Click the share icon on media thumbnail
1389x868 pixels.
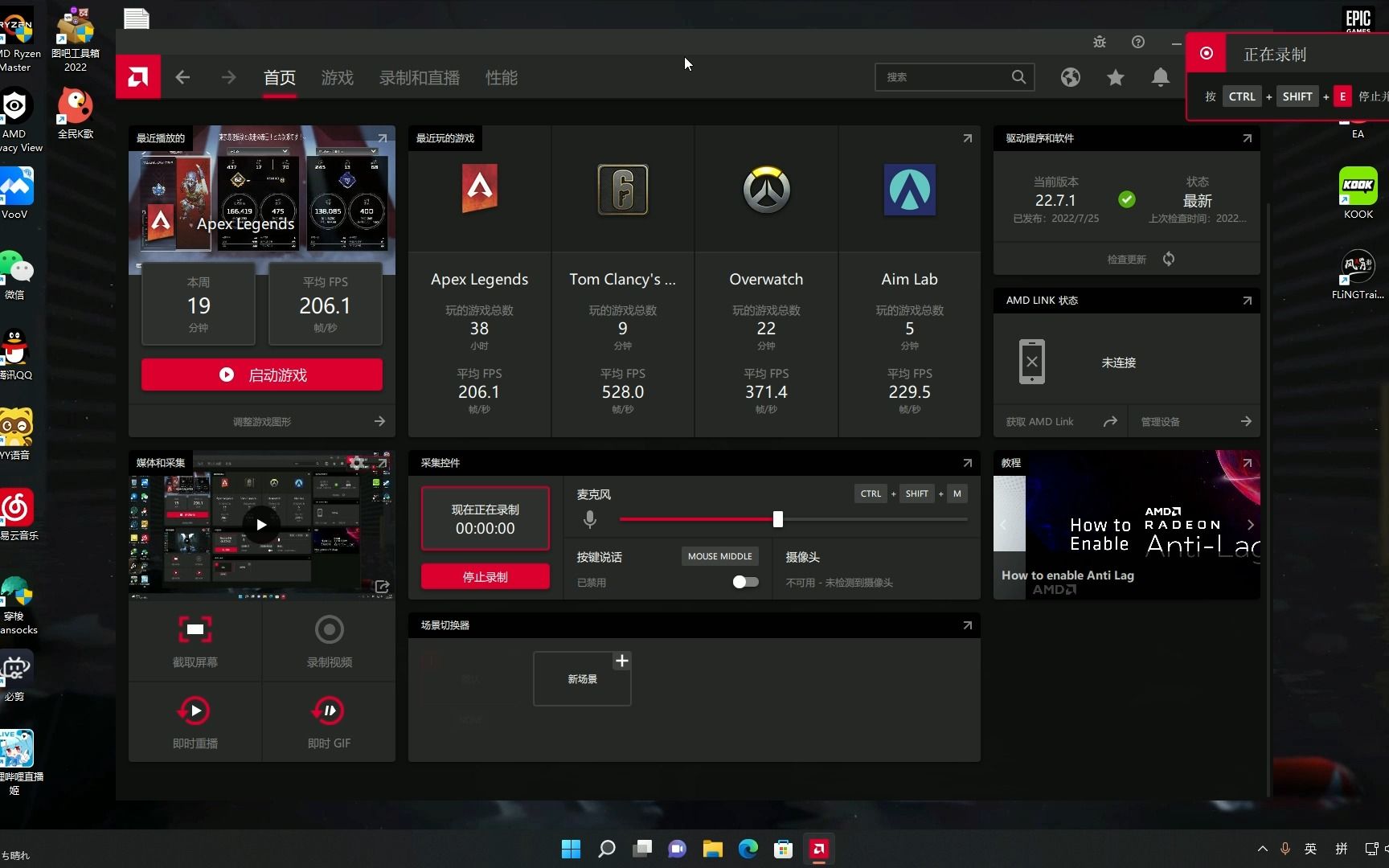[x=382, y=587]
